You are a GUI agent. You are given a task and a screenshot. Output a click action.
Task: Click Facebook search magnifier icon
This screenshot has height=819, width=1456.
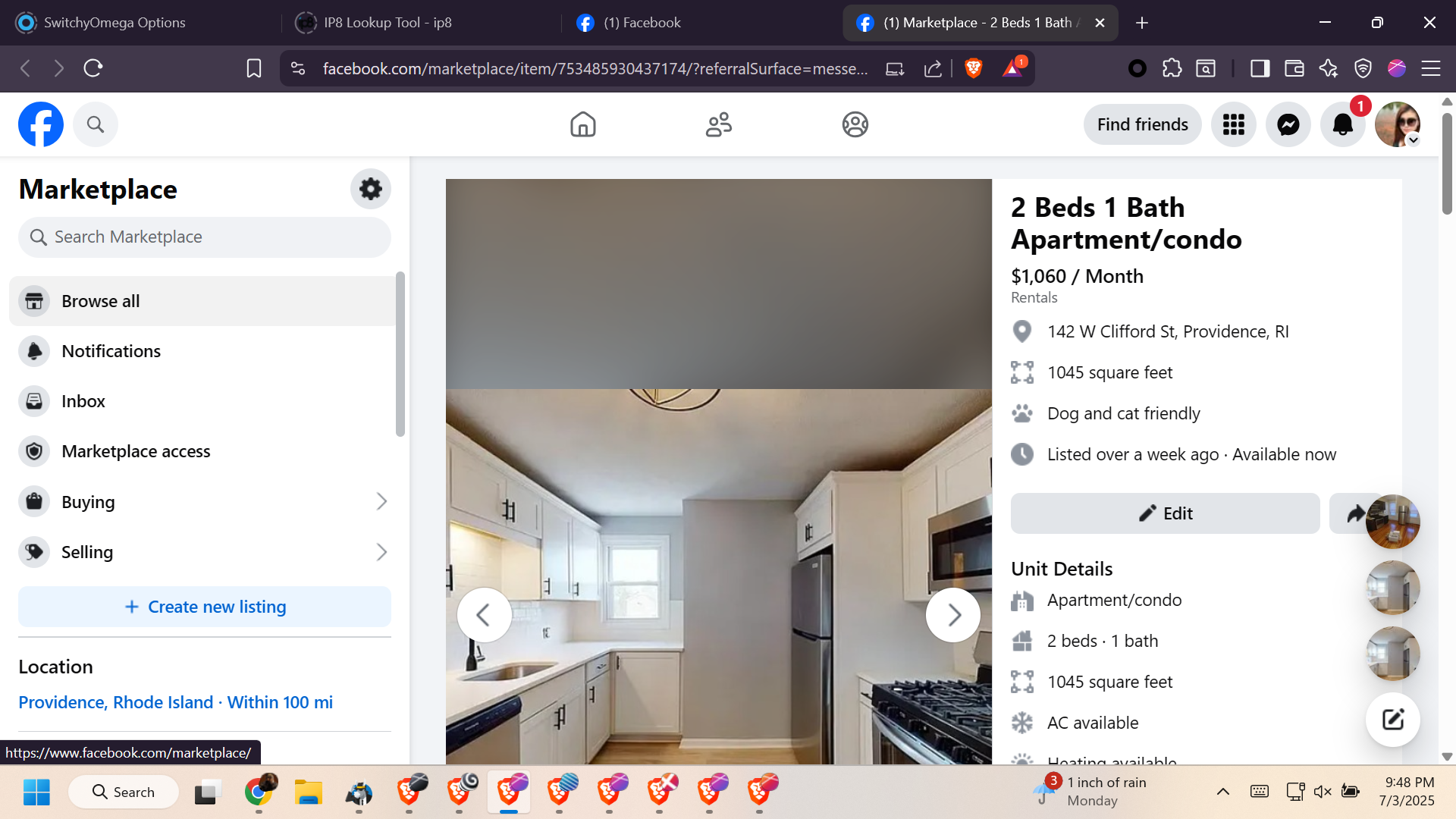click(95, 124)
